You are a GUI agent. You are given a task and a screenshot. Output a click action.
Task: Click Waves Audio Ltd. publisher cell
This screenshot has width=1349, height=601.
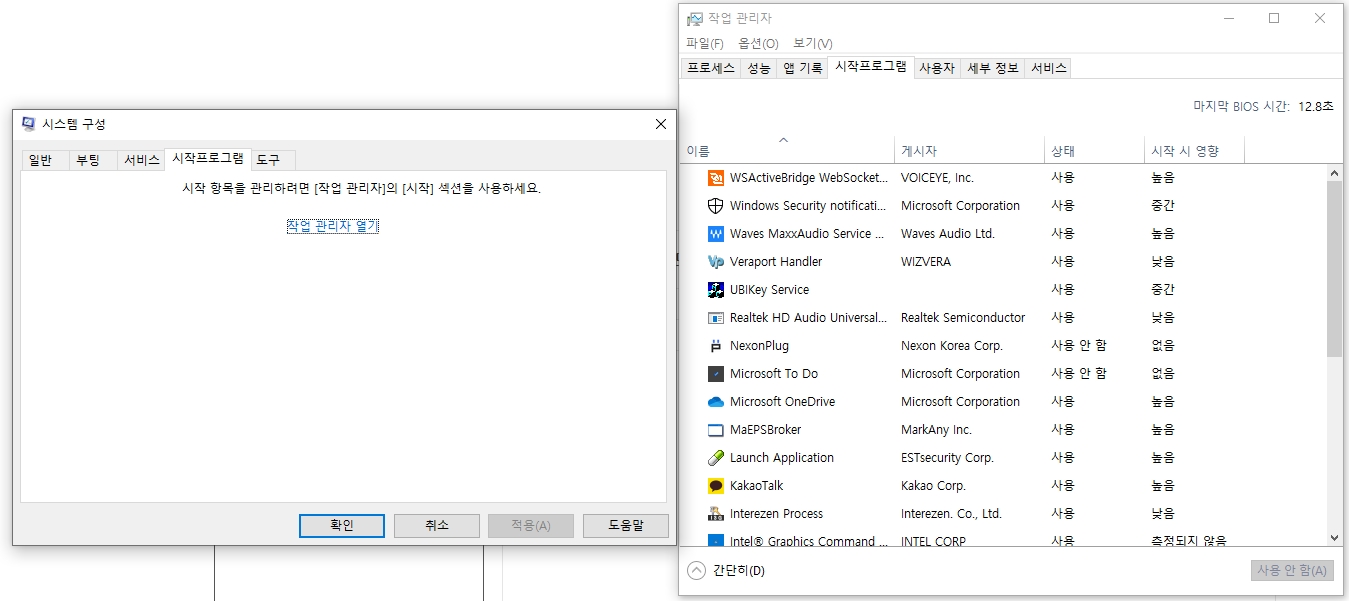[948, 234]
